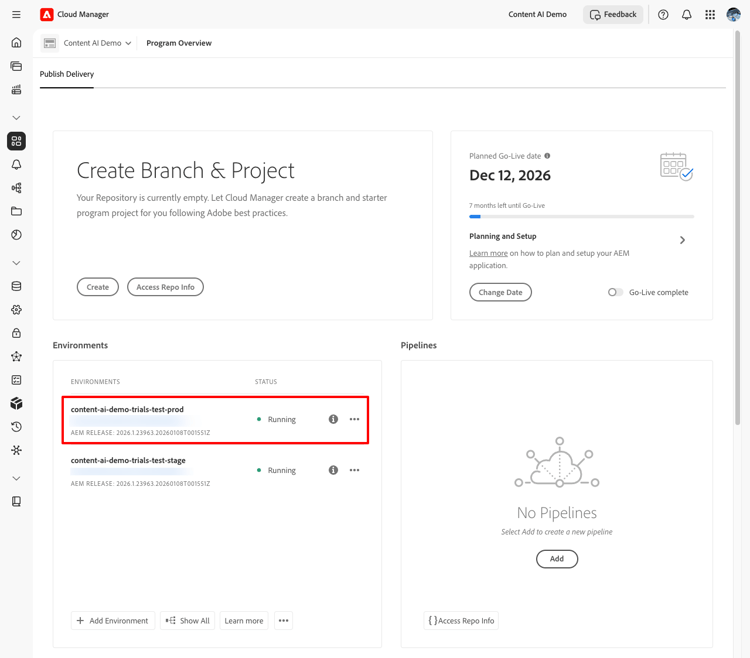Click the Change Date button
Viewport: 750px width, 658px height.
point(500,292)
